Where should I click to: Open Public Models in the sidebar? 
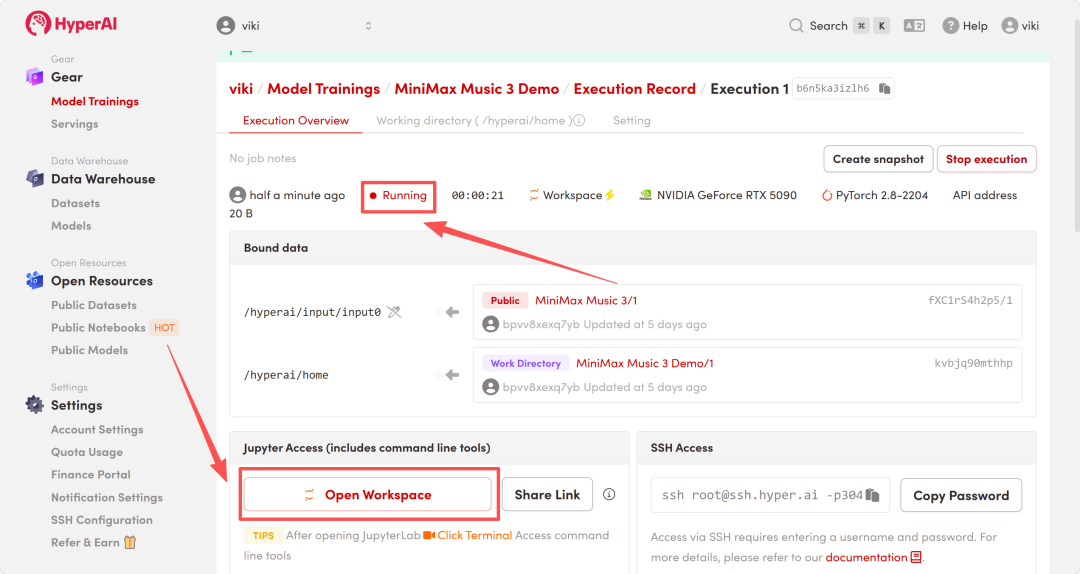click(90, 350)
